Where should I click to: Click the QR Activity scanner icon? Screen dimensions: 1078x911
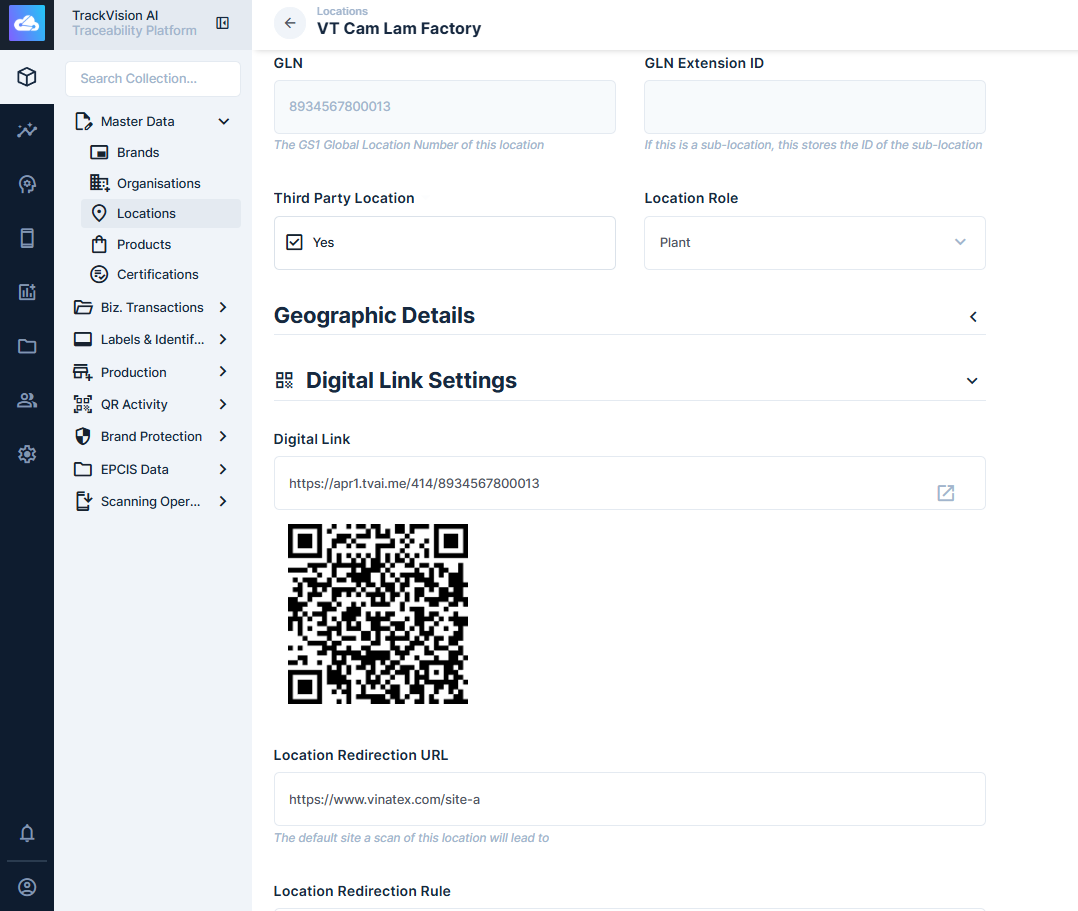click(83, 404)
